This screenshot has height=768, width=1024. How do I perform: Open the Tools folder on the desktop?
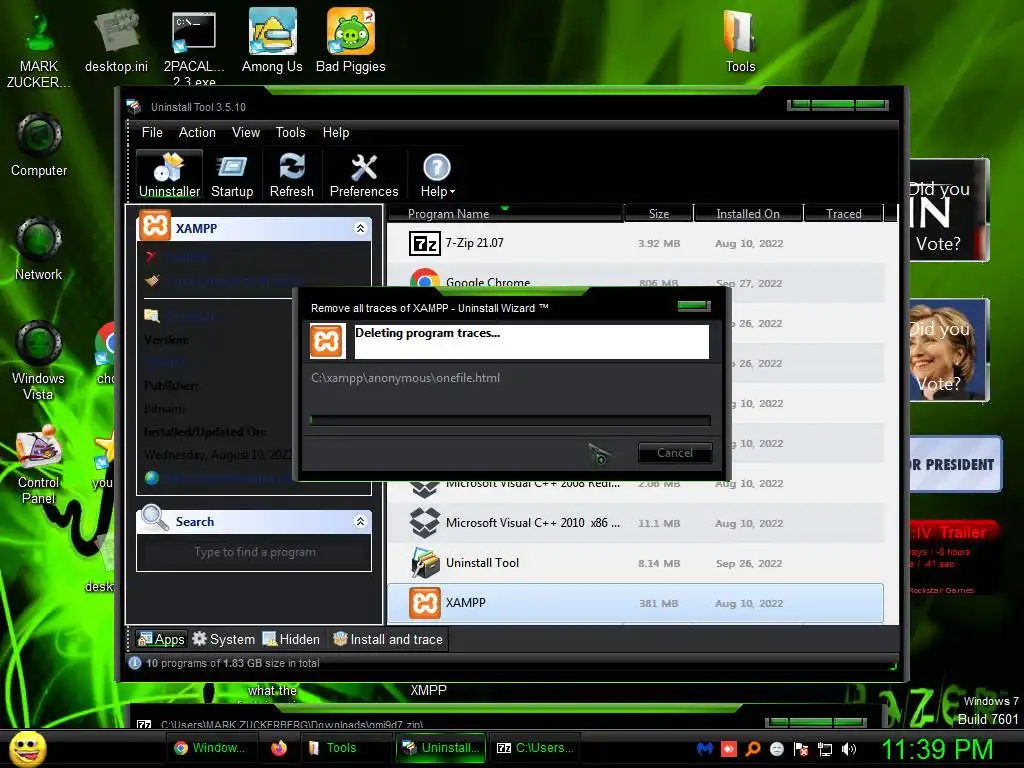[x=741, y=33]
